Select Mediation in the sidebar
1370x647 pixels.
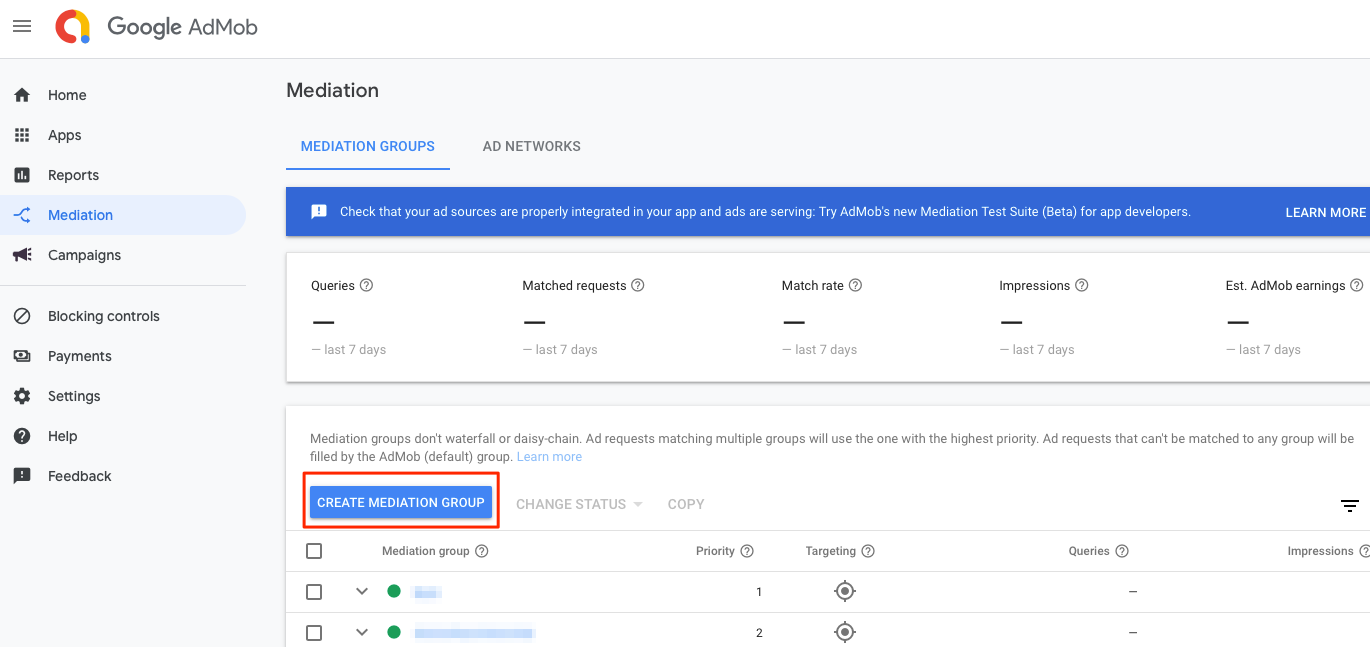tap(123, 215)
